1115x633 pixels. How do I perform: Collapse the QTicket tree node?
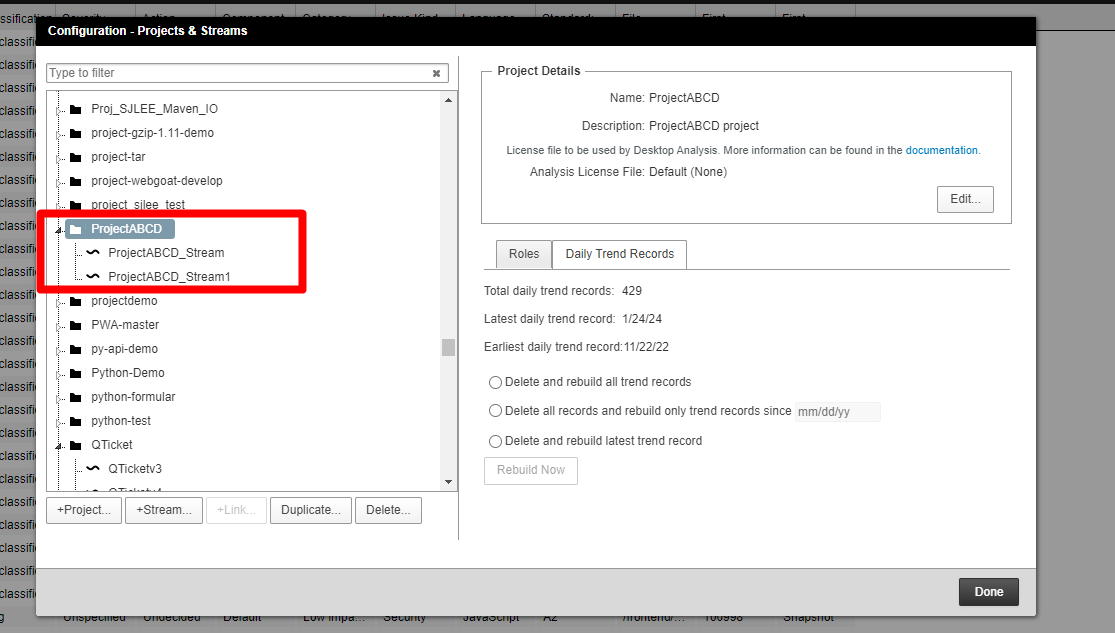[x=58, y=444]
